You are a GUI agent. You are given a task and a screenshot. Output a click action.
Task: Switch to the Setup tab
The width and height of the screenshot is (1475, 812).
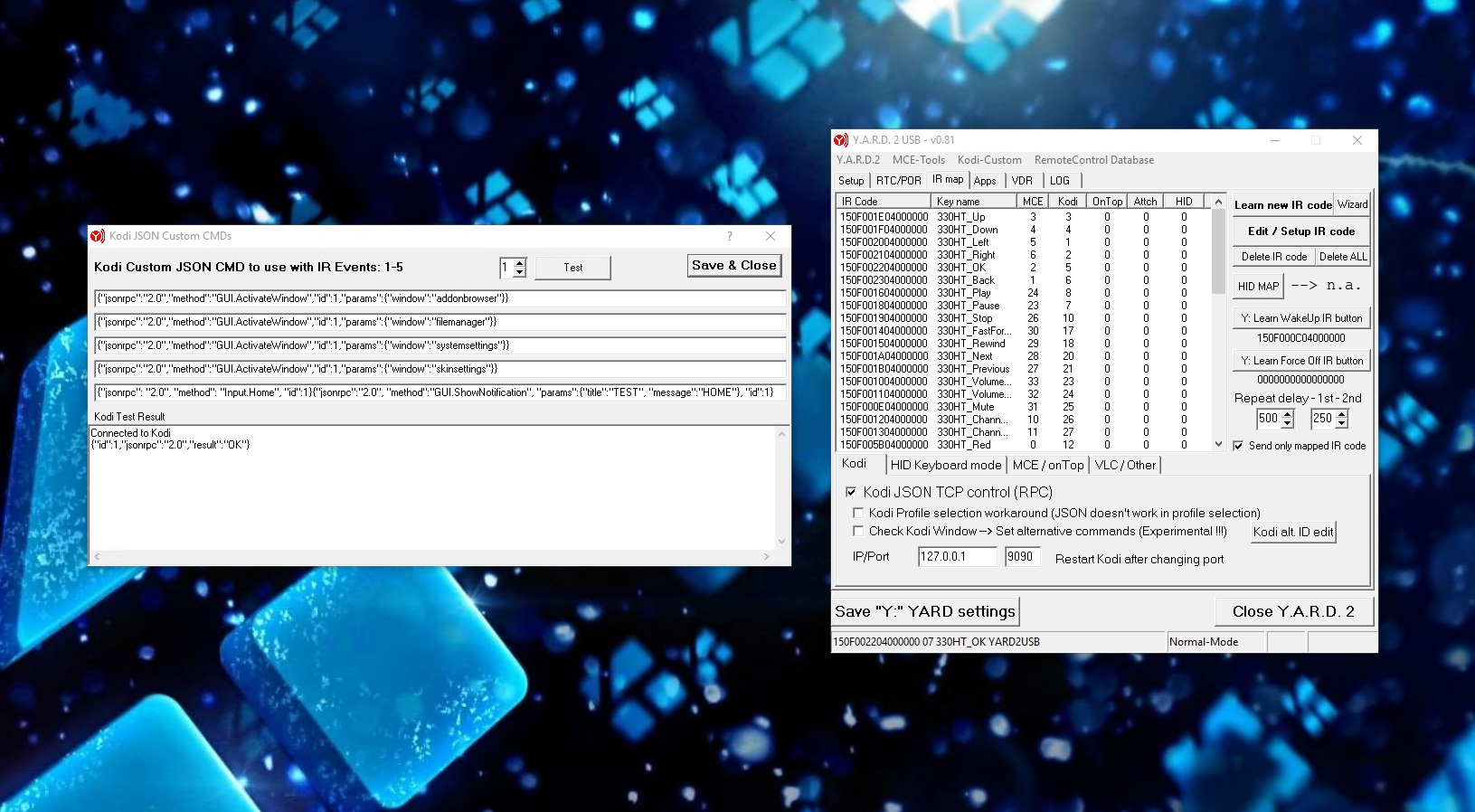pos(851,181)
